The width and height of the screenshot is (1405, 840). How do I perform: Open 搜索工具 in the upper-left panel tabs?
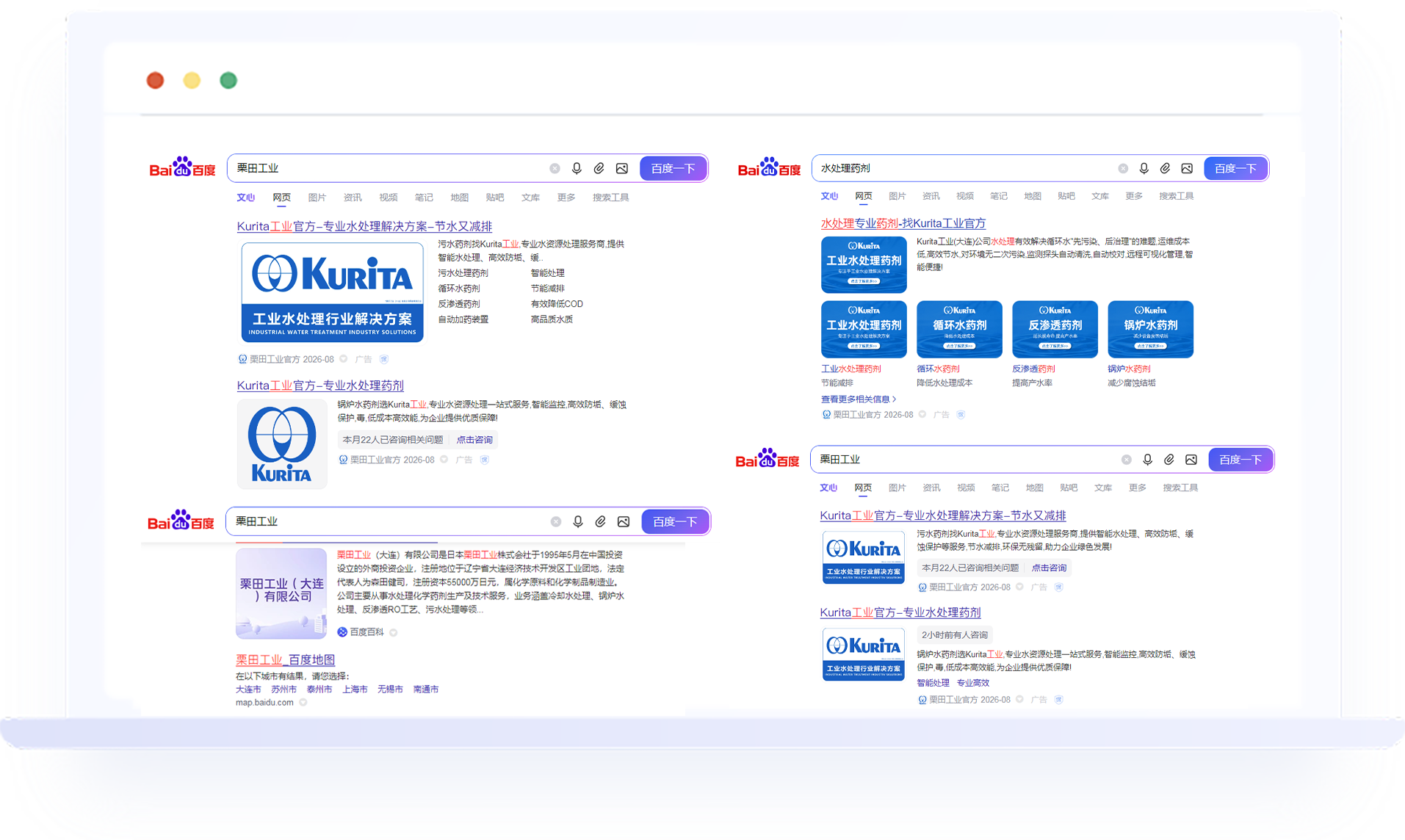611,198
